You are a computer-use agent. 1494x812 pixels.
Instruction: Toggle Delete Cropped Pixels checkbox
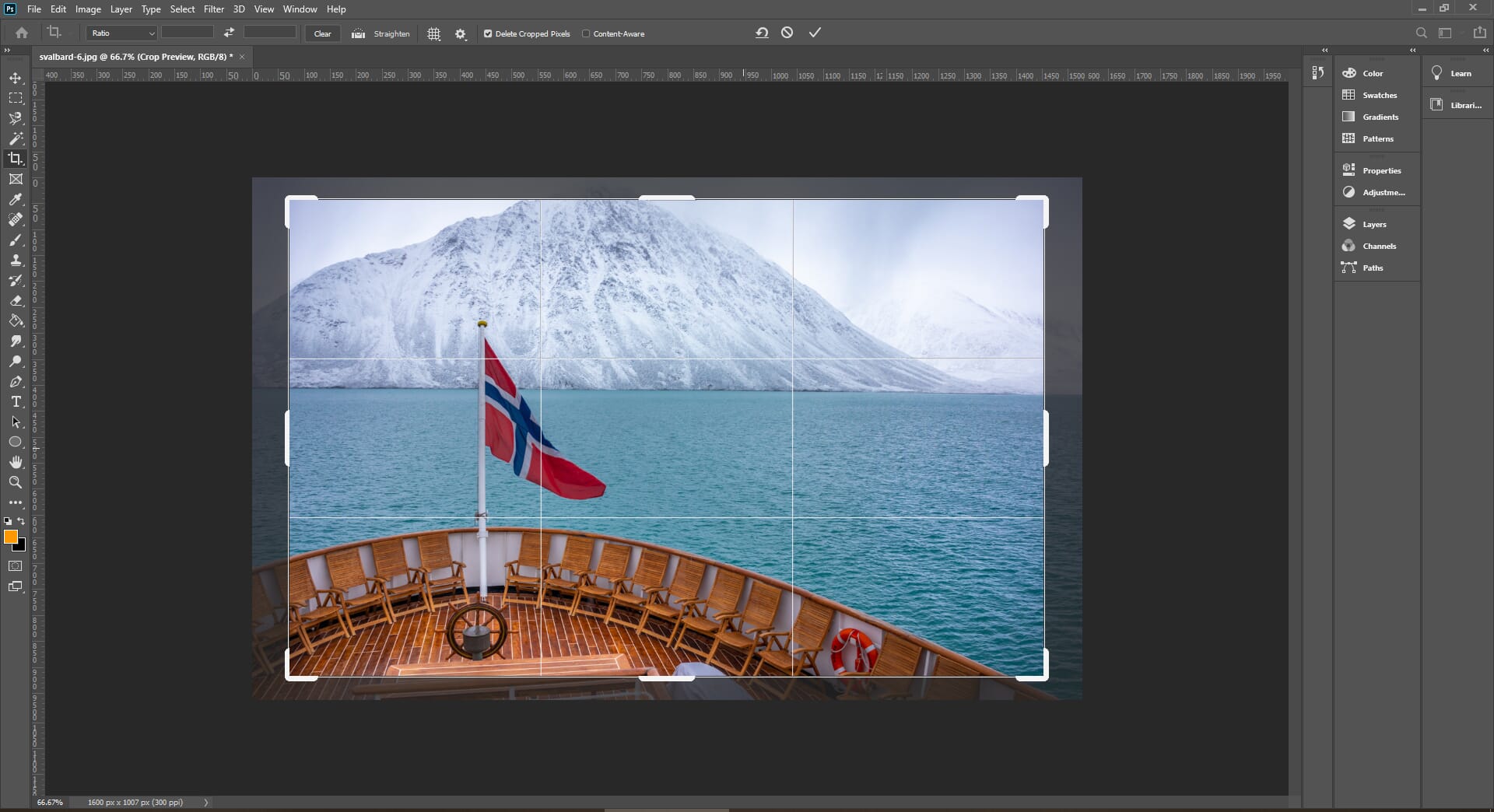488,33
